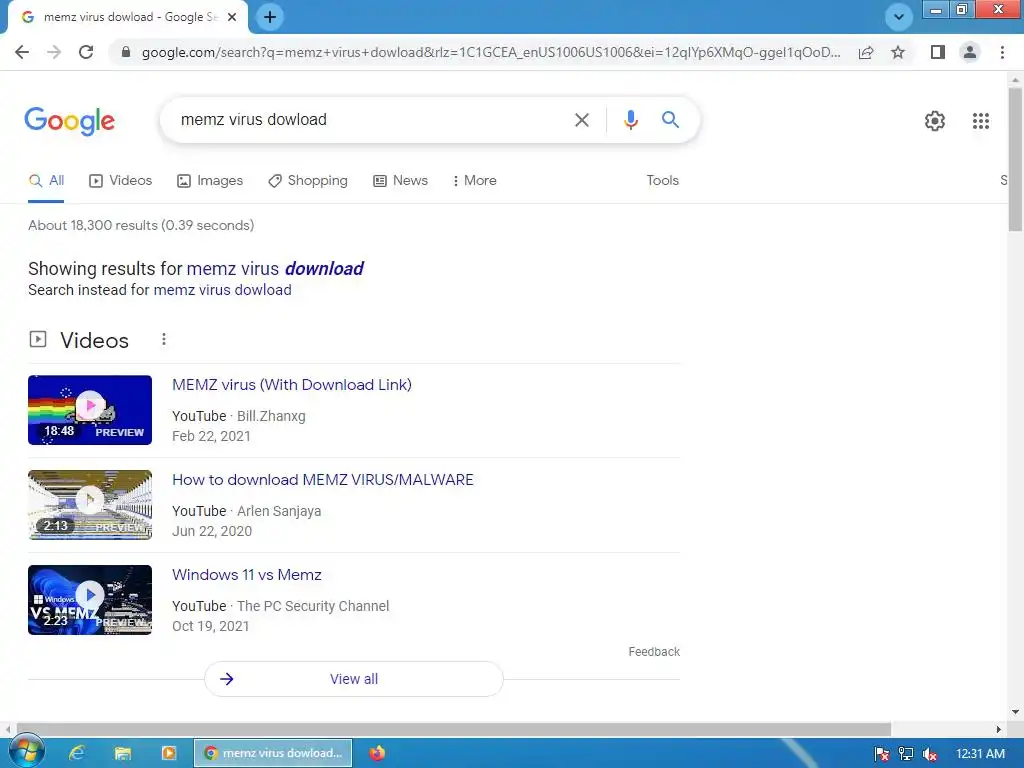Click 'The PC Security Channel' text
1024x768 pixels.
(313, 606)
